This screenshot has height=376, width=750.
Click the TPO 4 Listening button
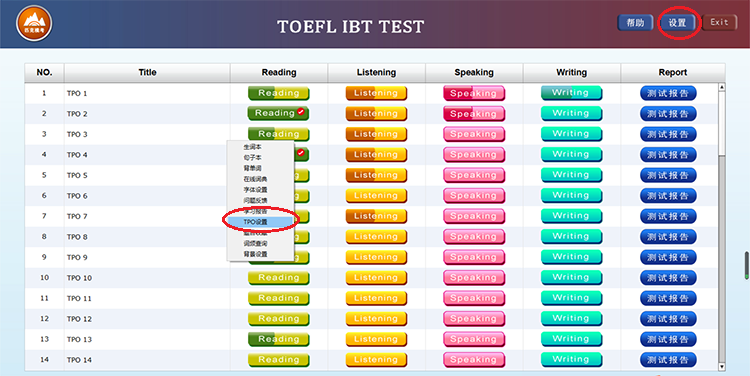pyautogui.click(x=376, y=155)
